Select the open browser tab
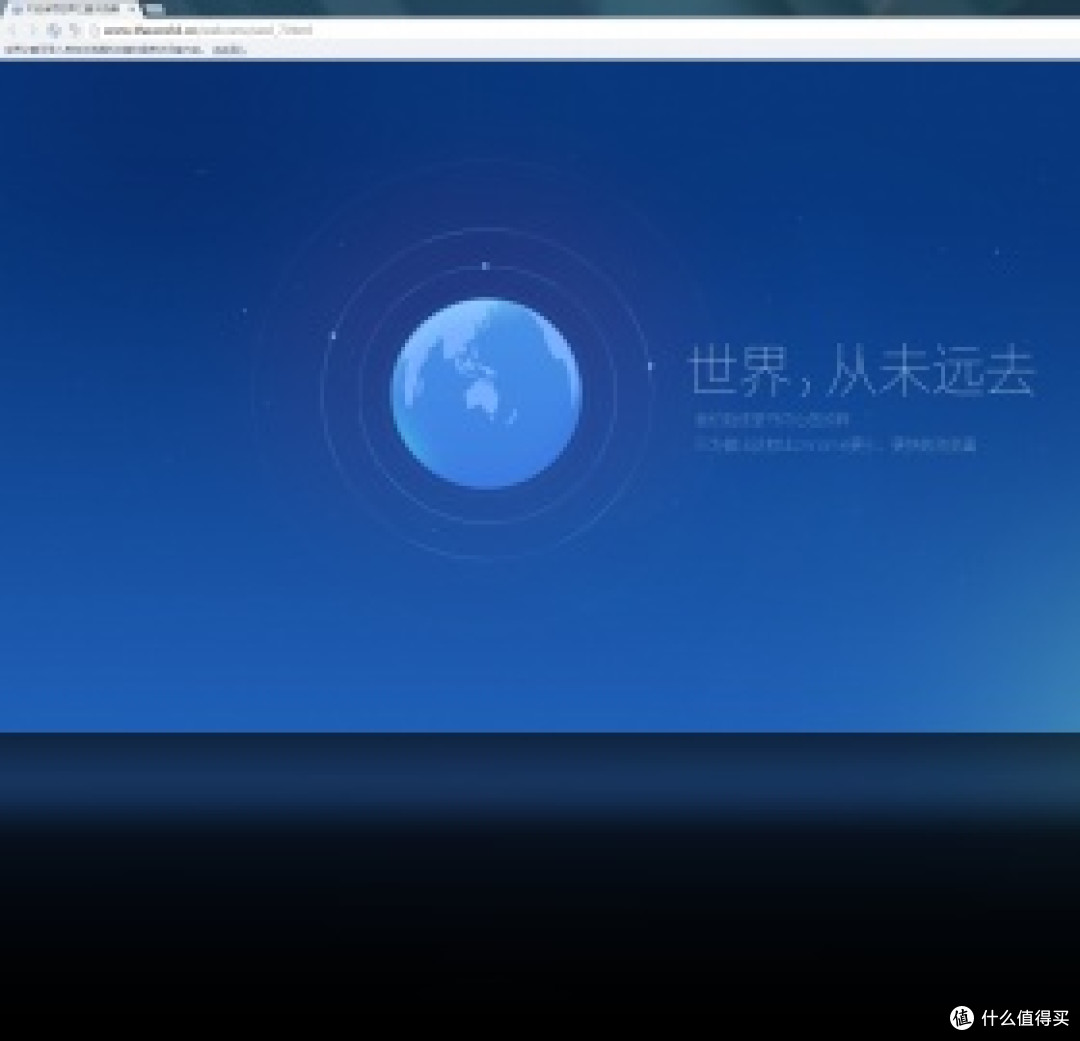 [71, 9]
